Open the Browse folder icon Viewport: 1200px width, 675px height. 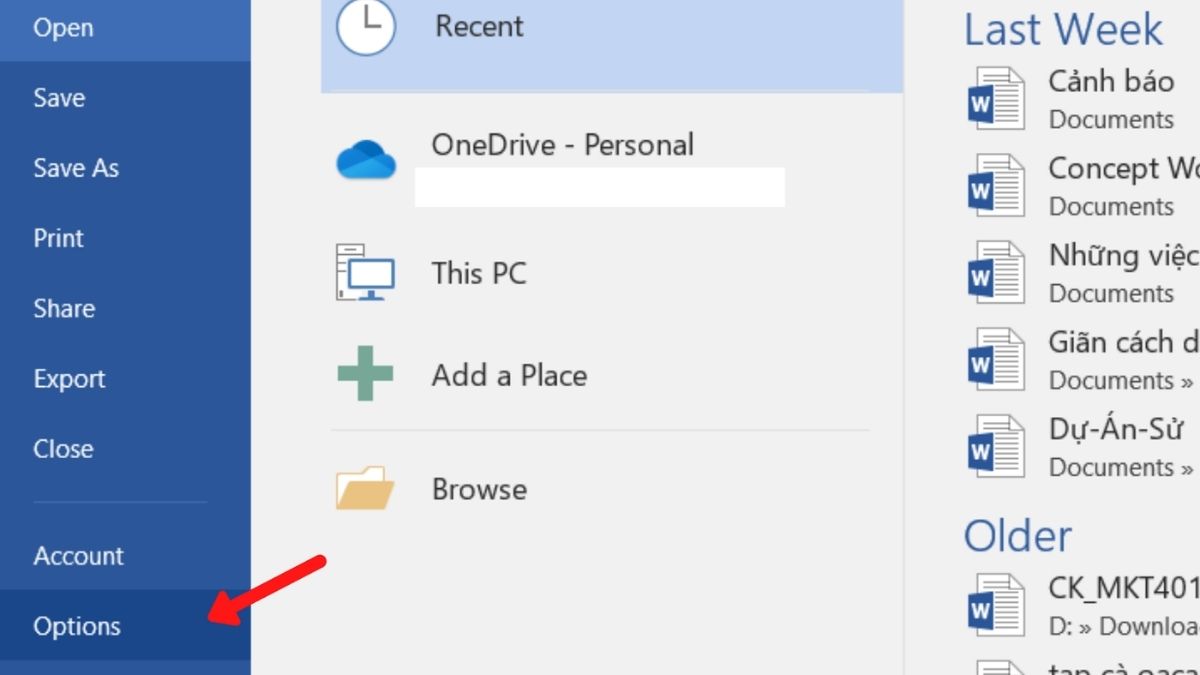coord(365,488)
